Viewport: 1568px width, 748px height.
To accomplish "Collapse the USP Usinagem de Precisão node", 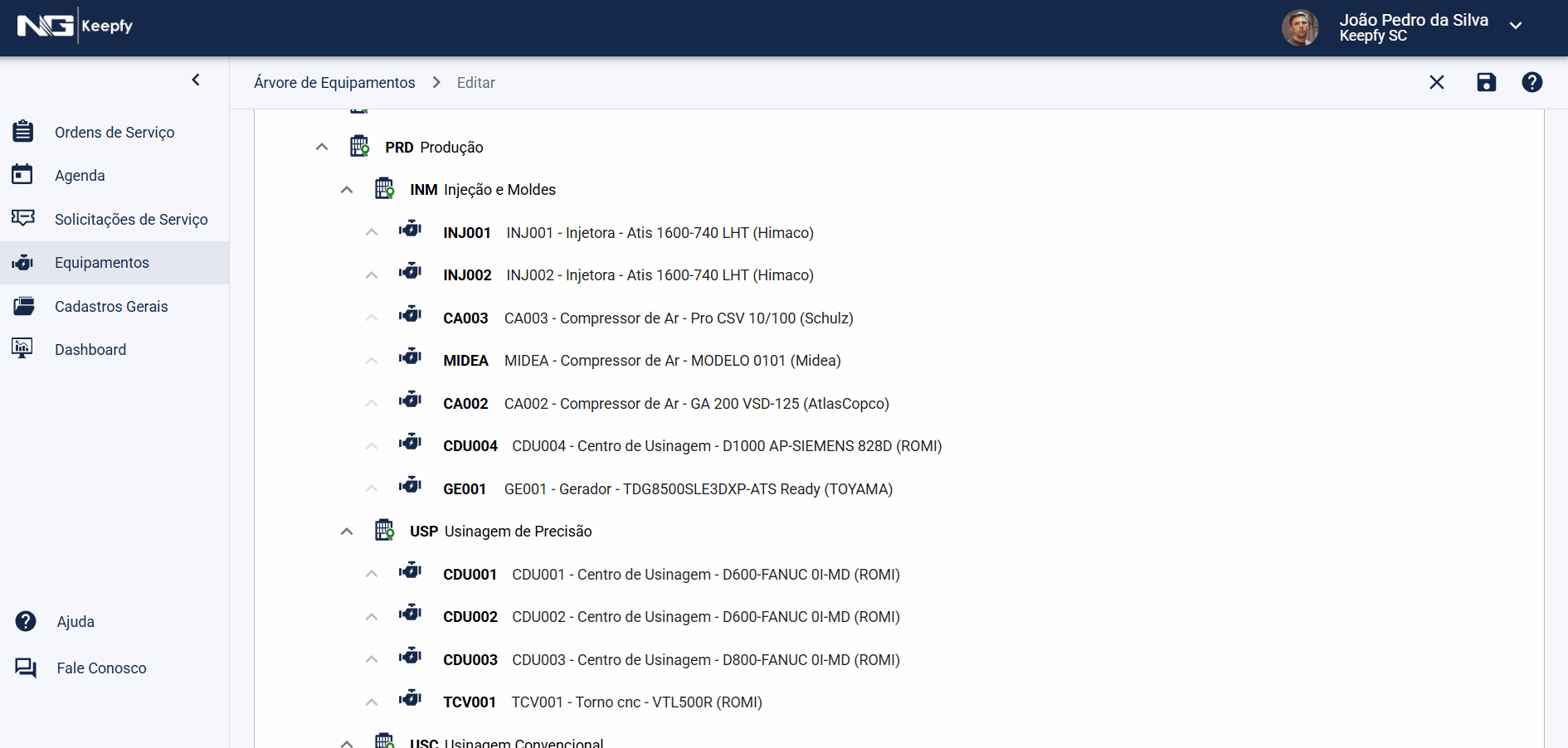I will (x=347, y=532).
